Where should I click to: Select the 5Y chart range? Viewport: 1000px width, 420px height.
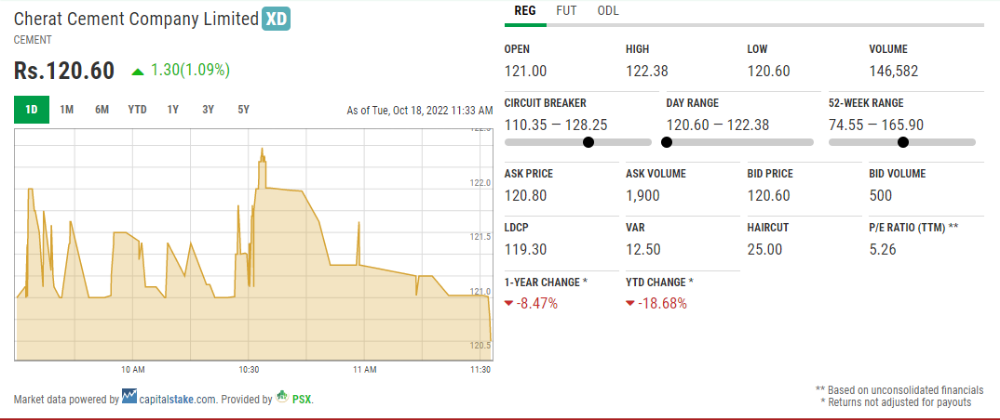tap(243, 110)
